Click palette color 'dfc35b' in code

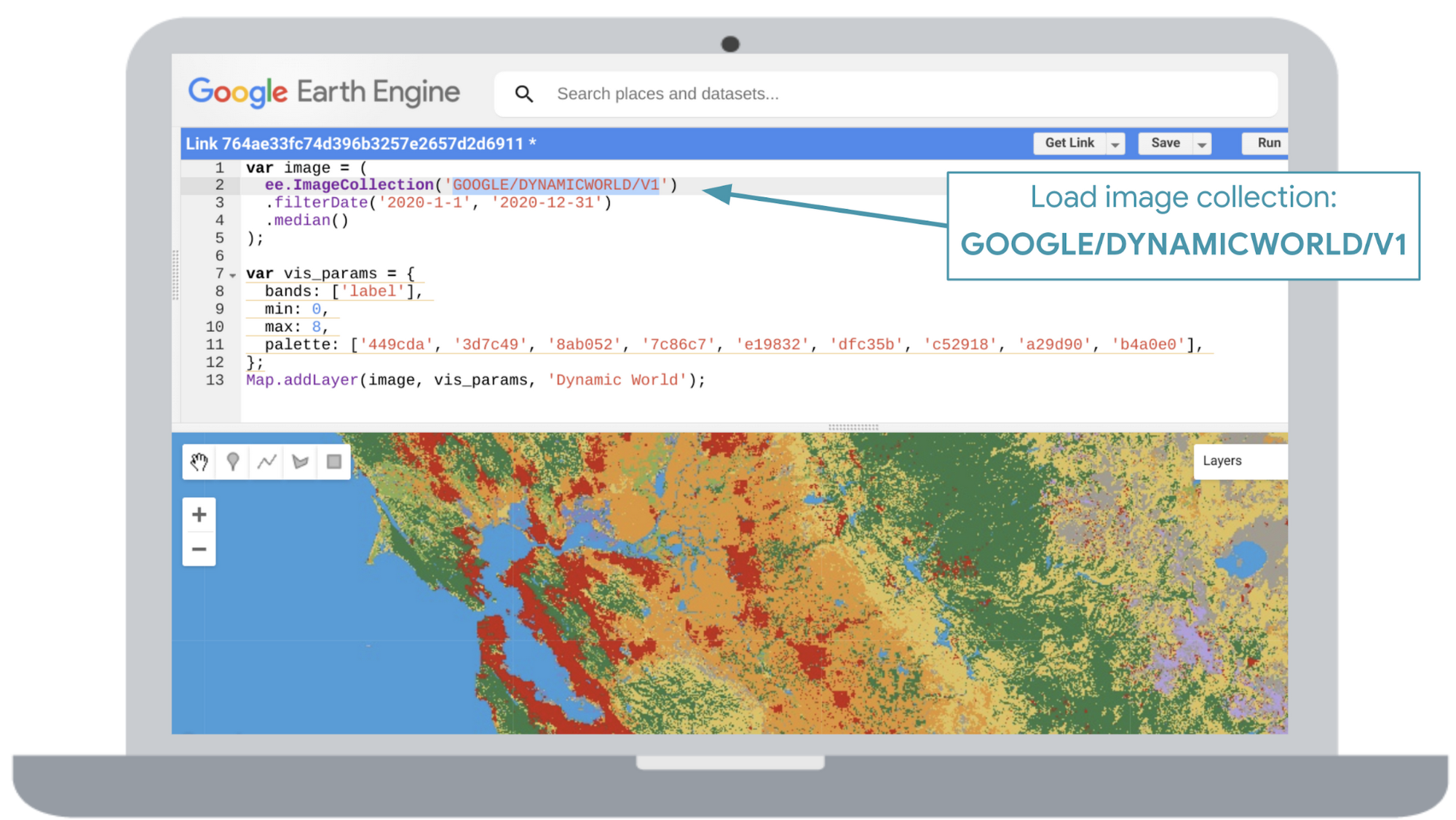pos(866,345)
